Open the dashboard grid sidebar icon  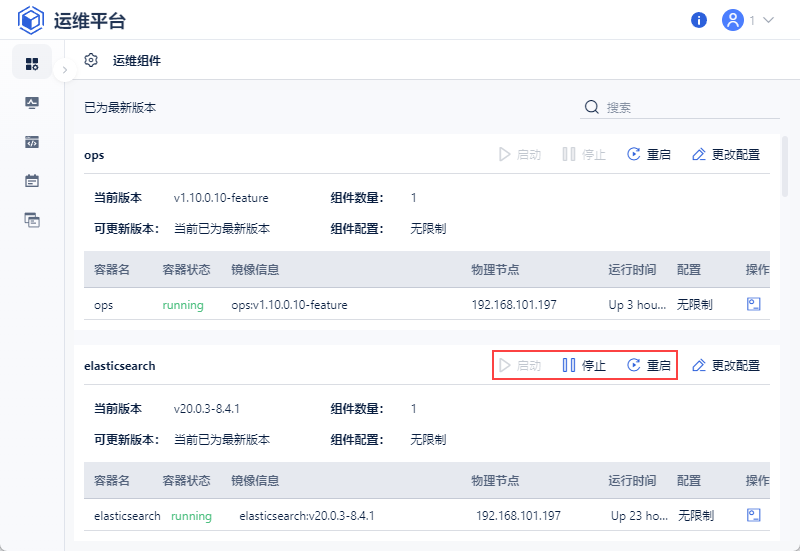tap(32, 63)
